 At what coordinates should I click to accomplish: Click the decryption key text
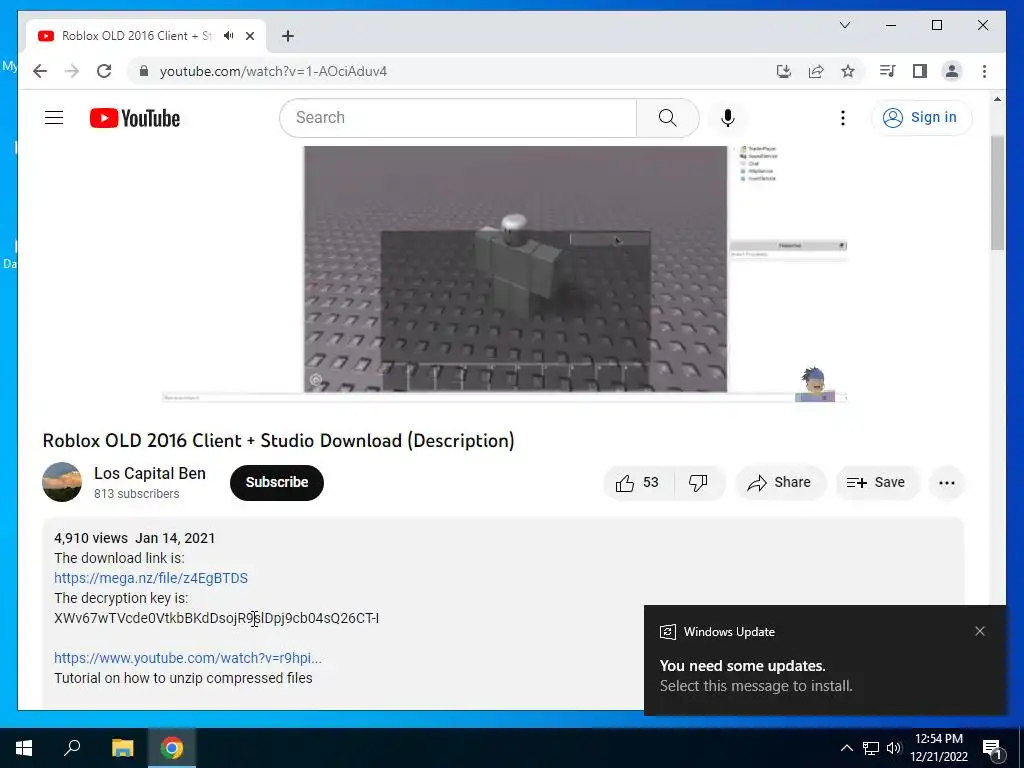pos(217,618)
